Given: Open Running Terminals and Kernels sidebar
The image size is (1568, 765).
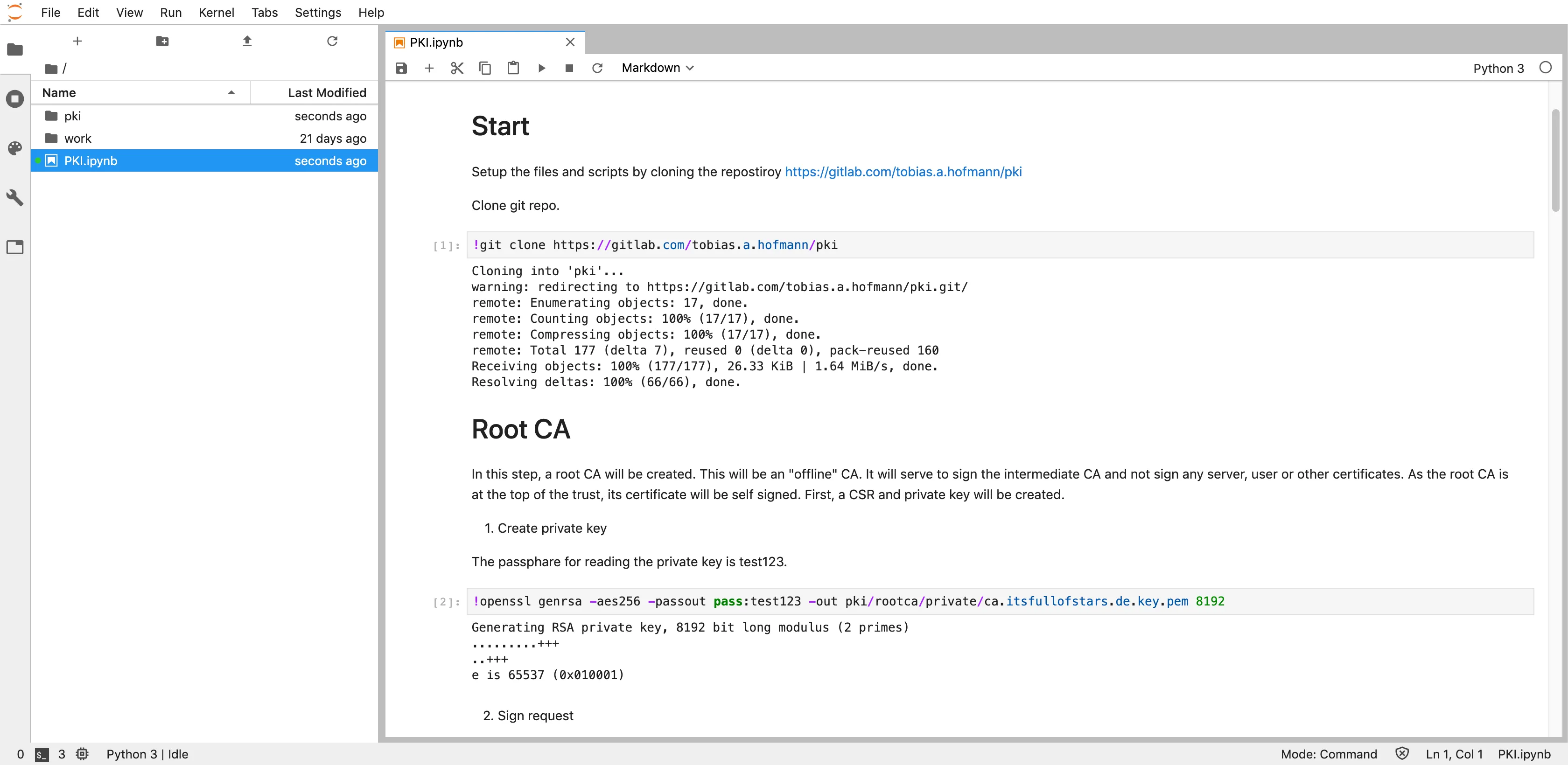Looking at the screenshot, I should coord(14,98).
